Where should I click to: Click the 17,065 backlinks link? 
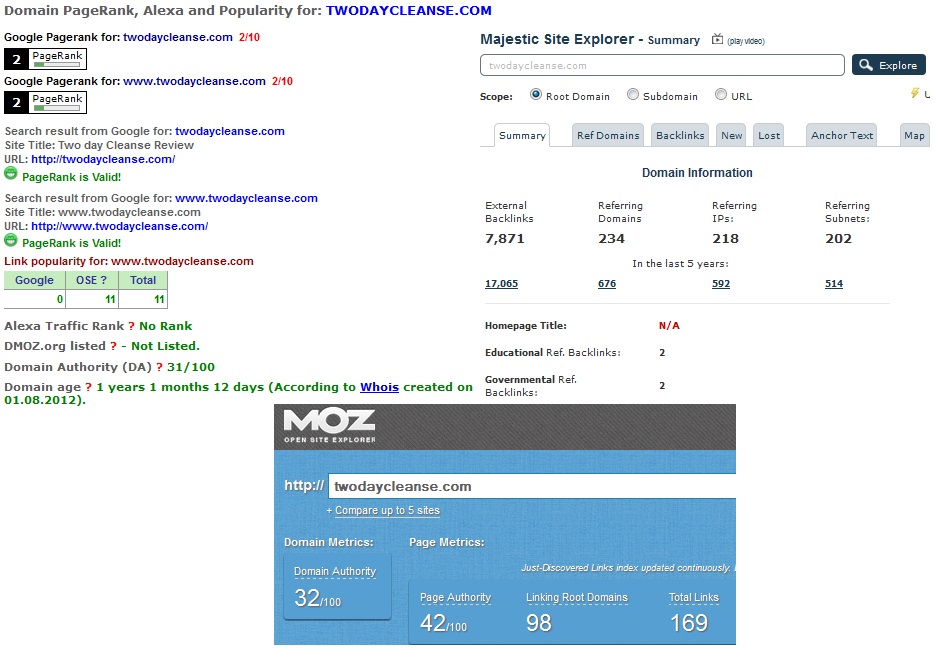coord(501,284)
